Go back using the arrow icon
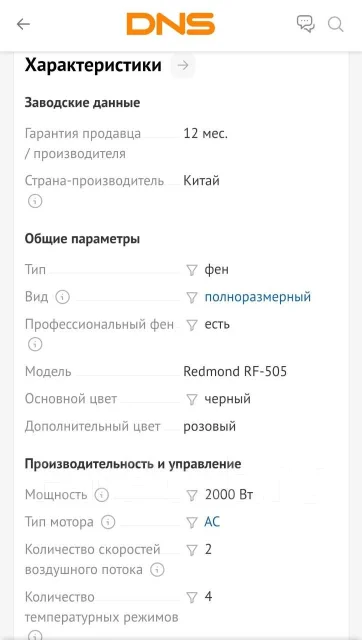The height and width of the screenshot is (640, 362). click(23, 24)
